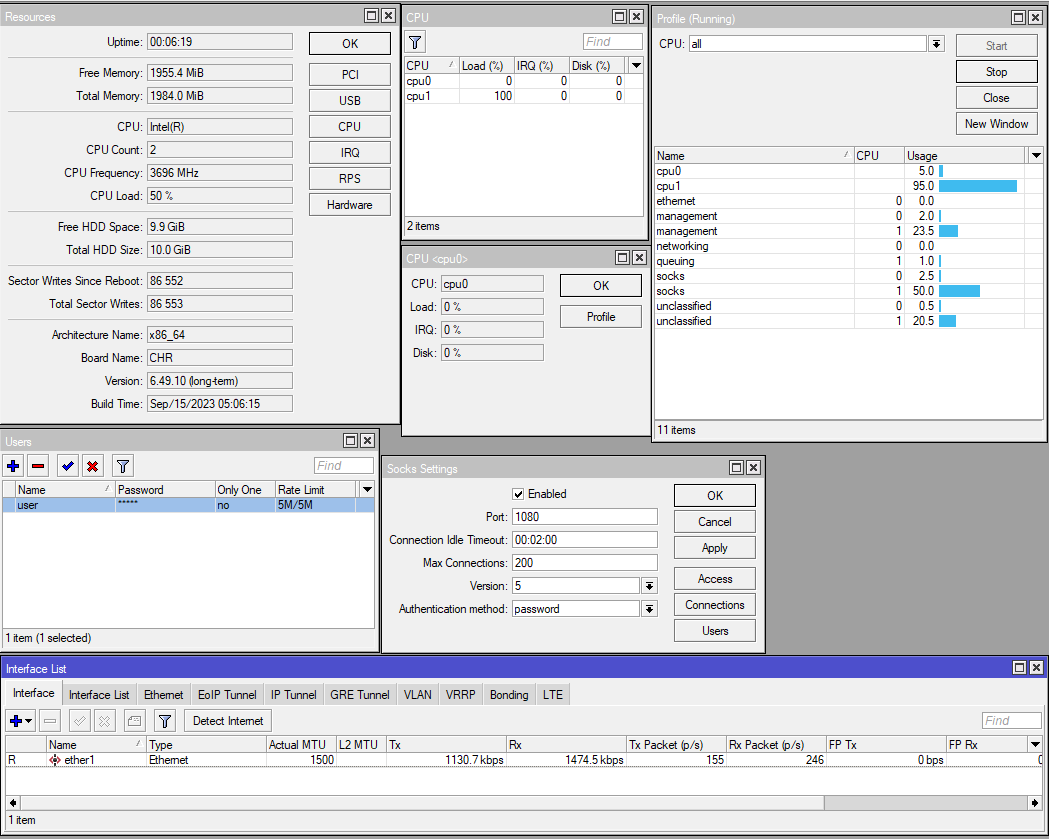Disable user with red X icon in Users window
The height and width of the screenshot is (839, 1049).
(93, 466)
